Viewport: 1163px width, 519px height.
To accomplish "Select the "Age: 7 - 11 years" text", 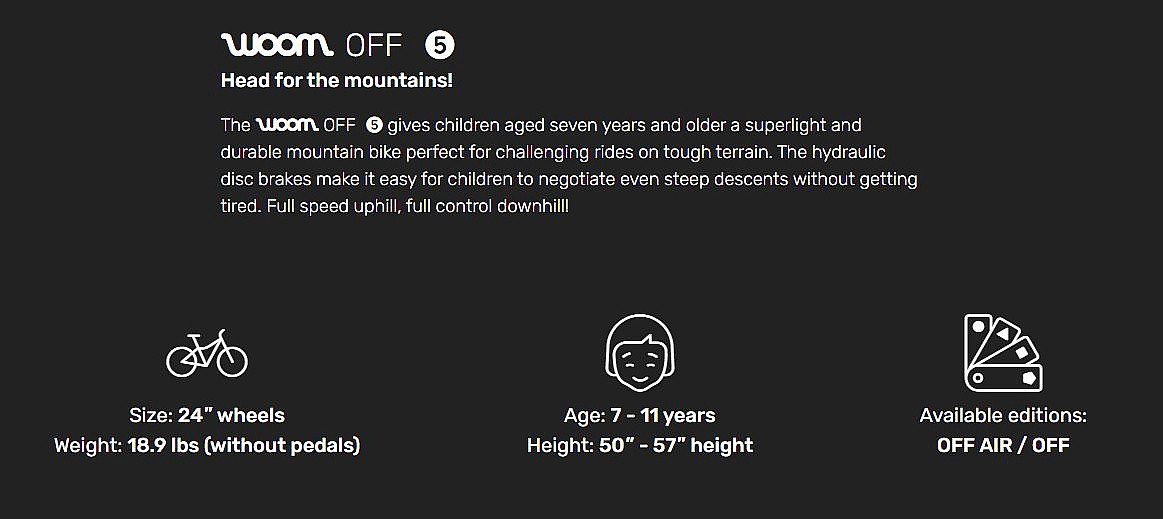I will pos(640,415).
